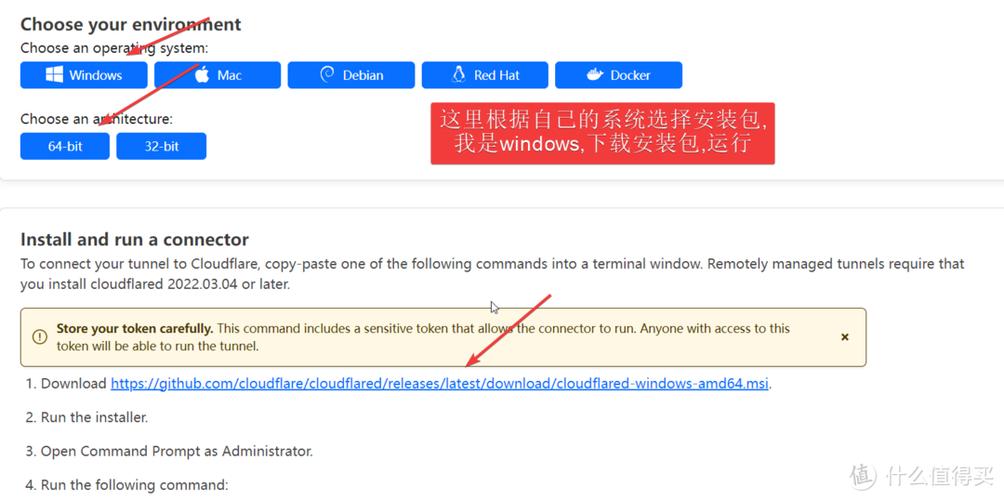Click the Apple logo on Mac button
The width and height of the screenshot is (1004, 500).
pyautogui.click(x=202, y=75)
